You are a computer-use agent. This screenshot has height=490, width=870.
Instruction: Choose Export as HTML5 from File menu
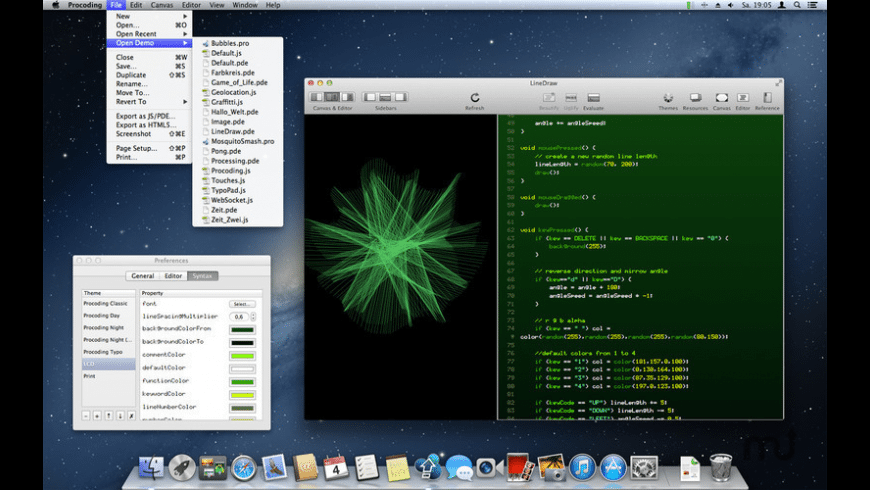(x=149, y=125)
